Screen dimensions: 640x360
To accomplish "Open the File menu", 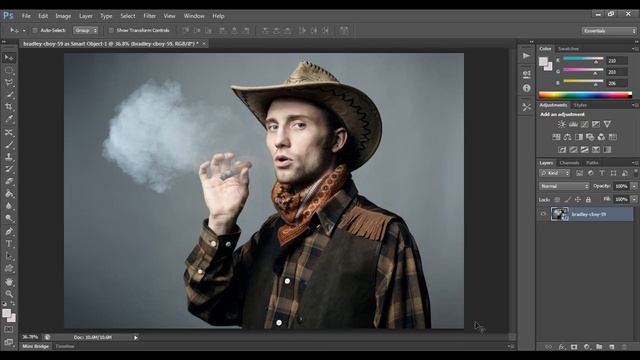I will click(x=26, y=16).
